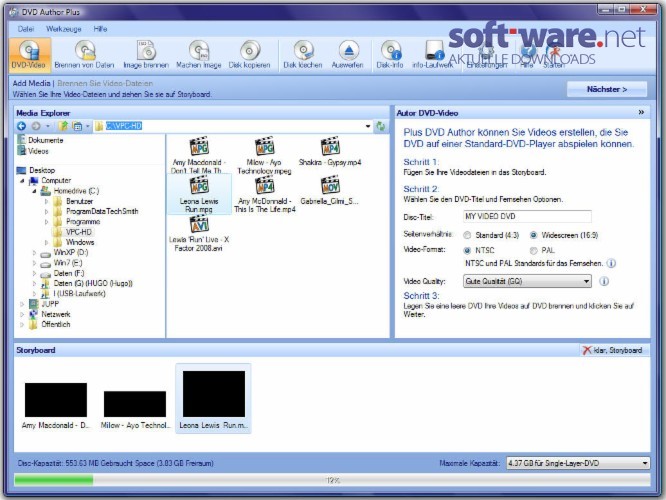This screenshot has width=666, height=500.
Task: Click the Disc-Titel input field
Action: click(x=527, y=217)
